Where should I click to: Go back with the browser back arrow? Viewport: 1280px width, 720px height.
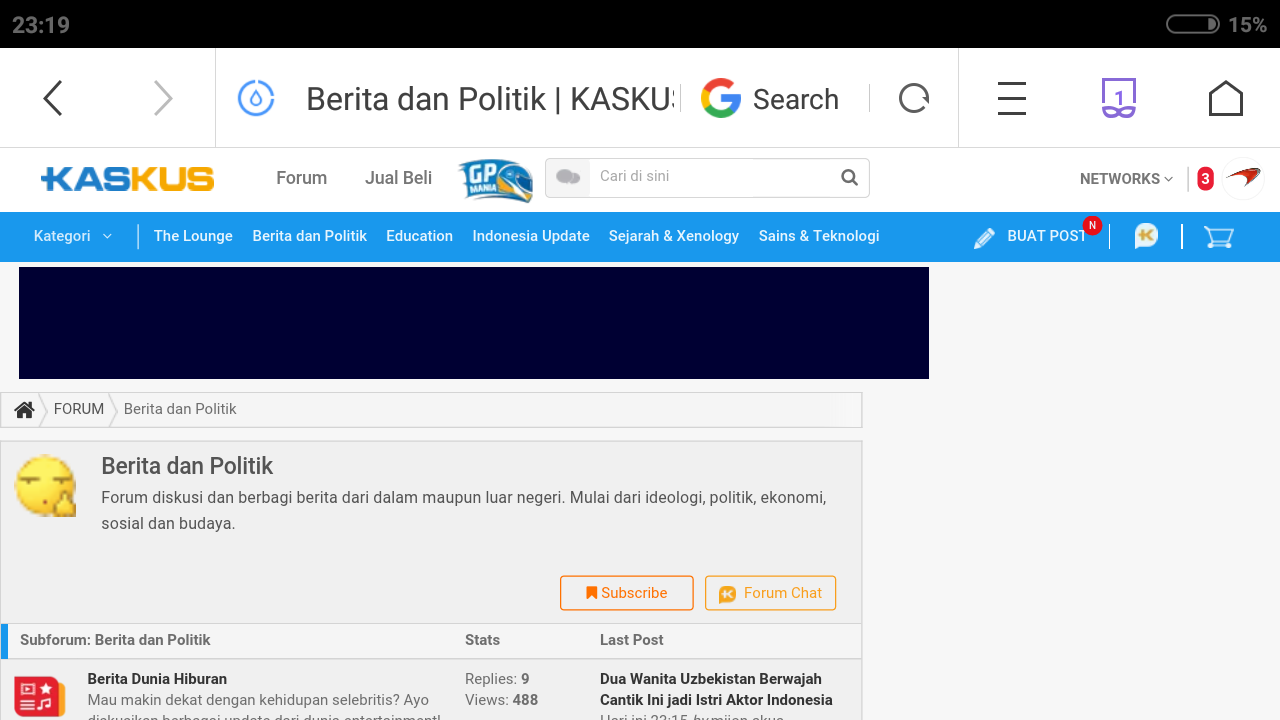tap(53, 98)
